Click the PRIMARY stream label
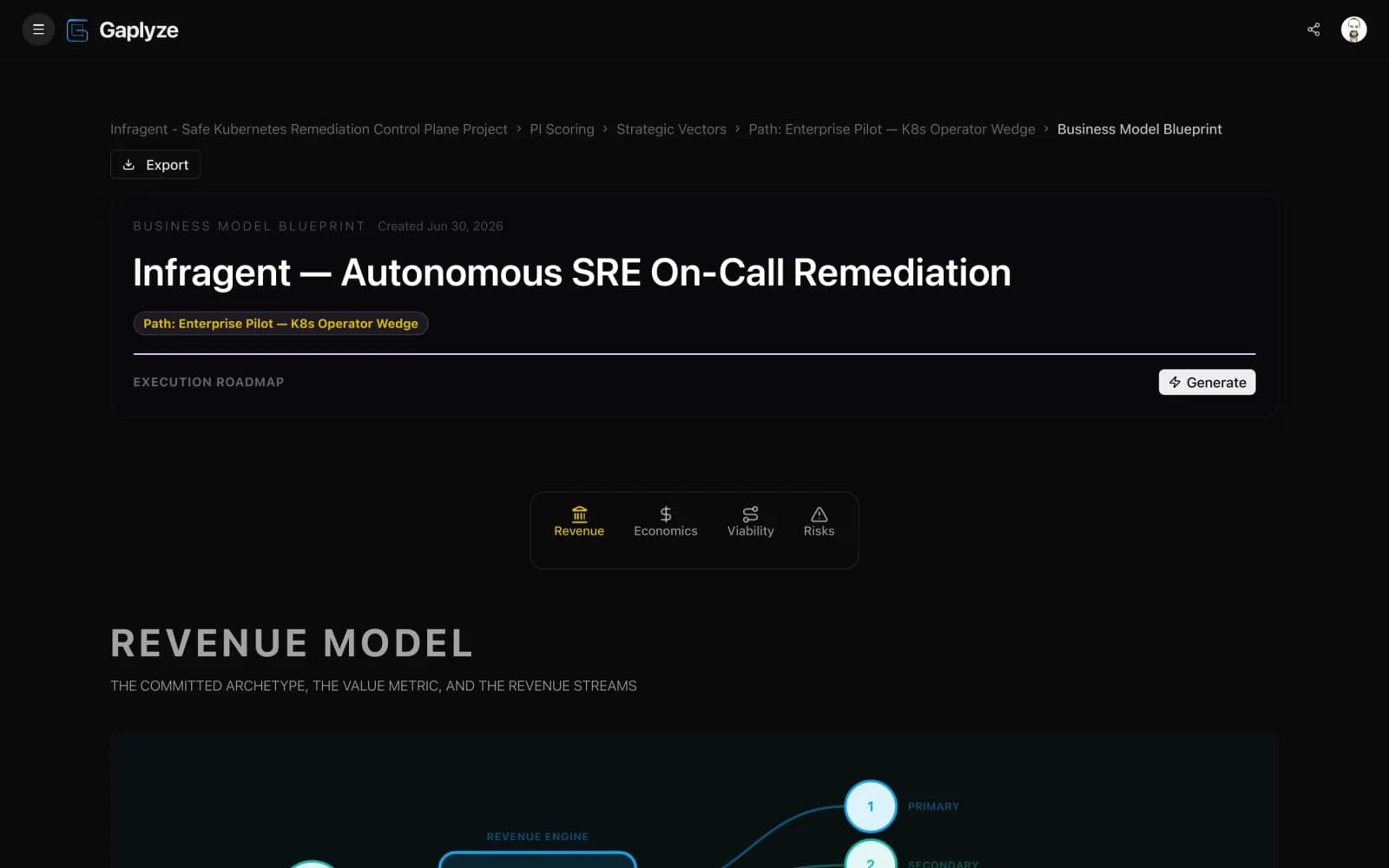Viewport: 1389px width, 868px height. 933,806
